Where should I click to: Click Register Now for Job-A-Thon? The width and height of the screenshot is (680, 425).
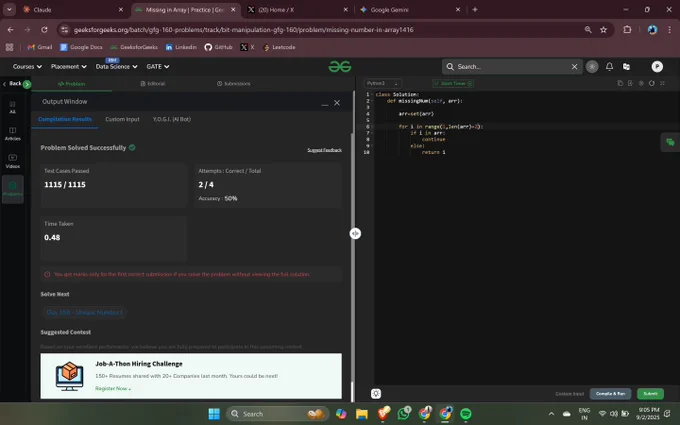(113, 389)
